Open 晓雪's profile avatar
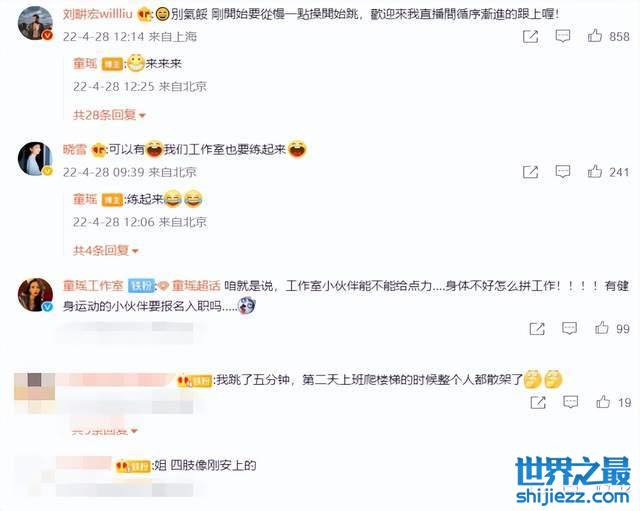 coord(35,159)
